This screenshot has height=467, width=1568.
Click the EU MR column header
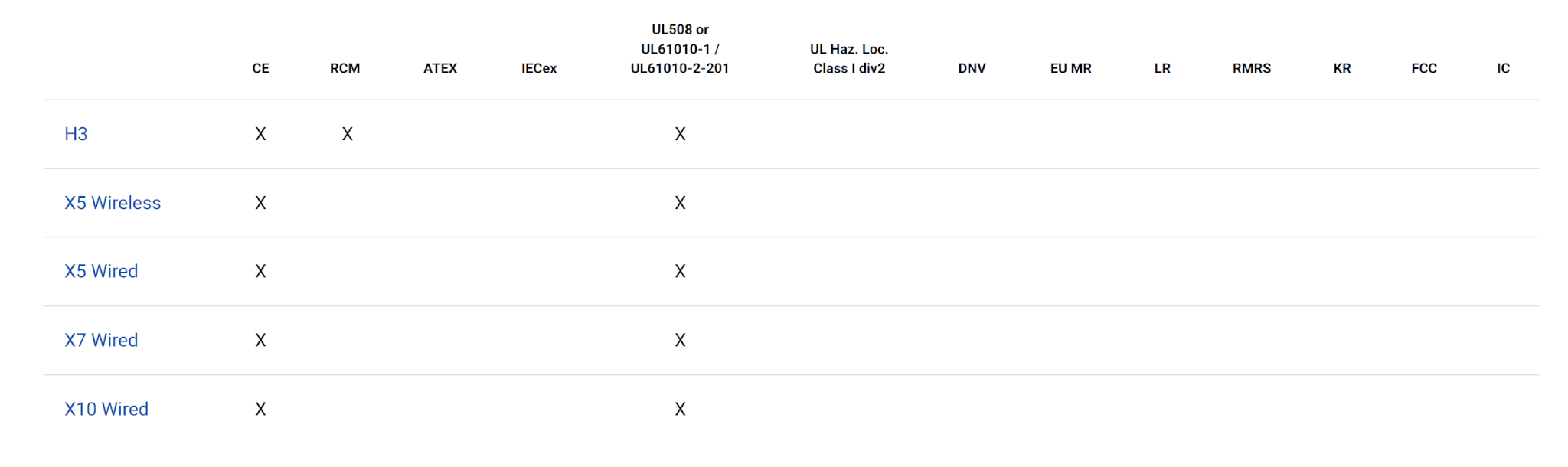(x=1070, y=68)
